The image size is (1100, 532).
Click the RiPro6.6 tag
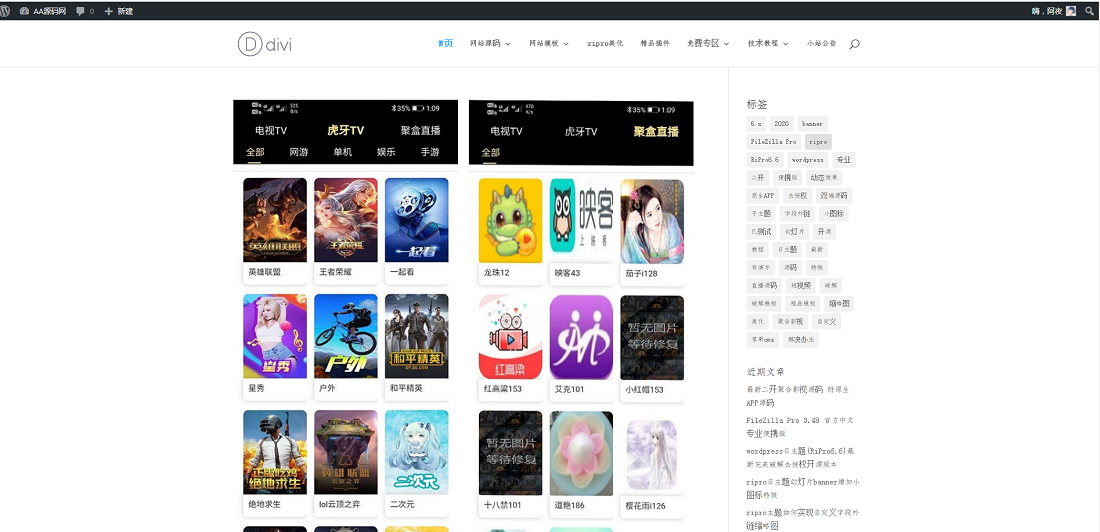click(765, 160)
